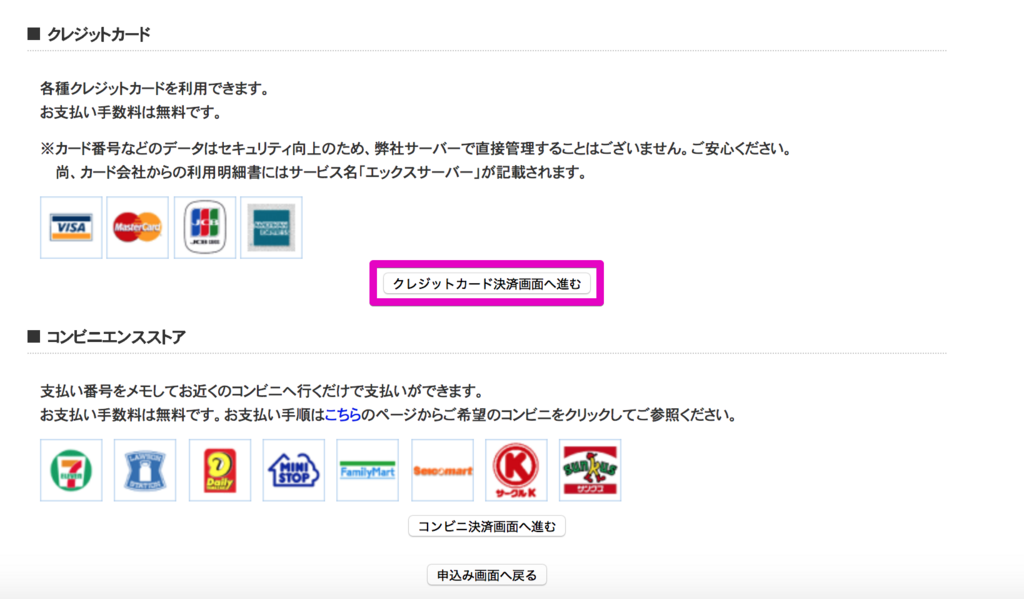1024x599 pixels.
Task: Click the text 支払い番号をメモしてお近くのコンビニへ
Action: click(x=262, y=391)
